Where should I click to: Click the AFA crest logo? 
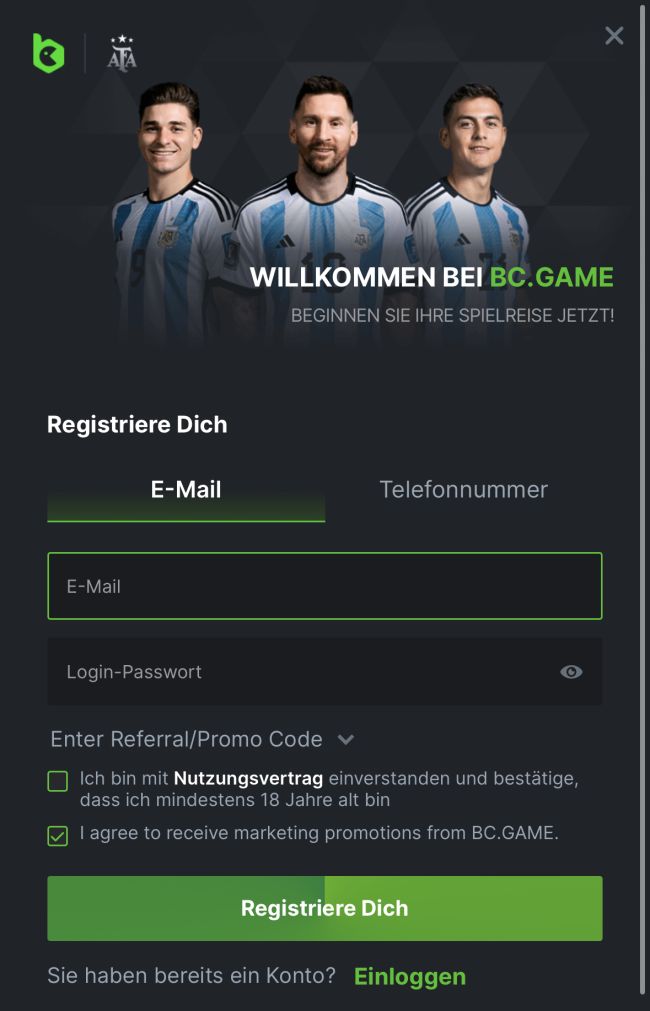(122, 54)
